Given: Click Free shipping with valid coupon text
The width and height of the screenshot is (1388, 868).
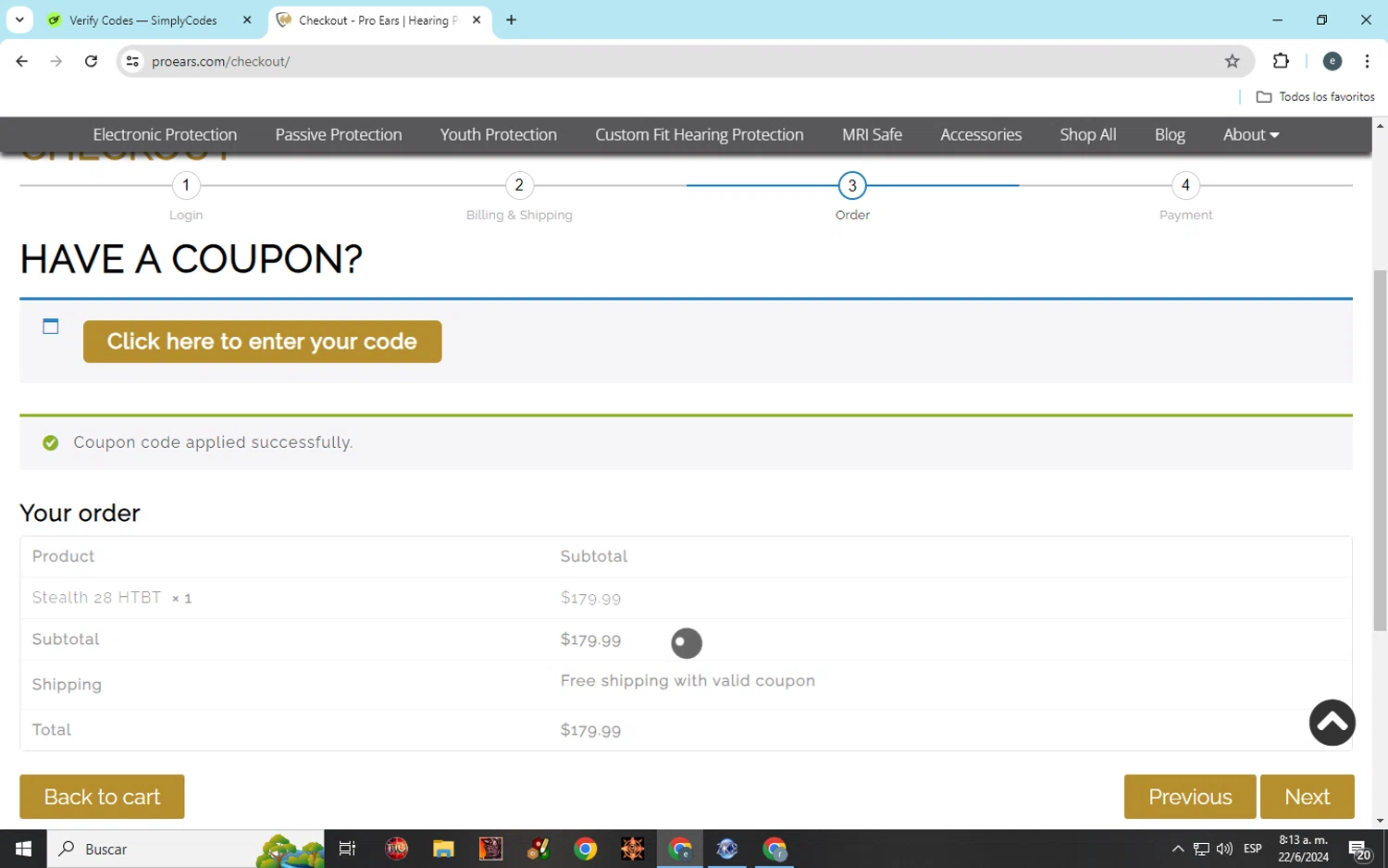Looking at the screenshot, I should click(688, 681).
